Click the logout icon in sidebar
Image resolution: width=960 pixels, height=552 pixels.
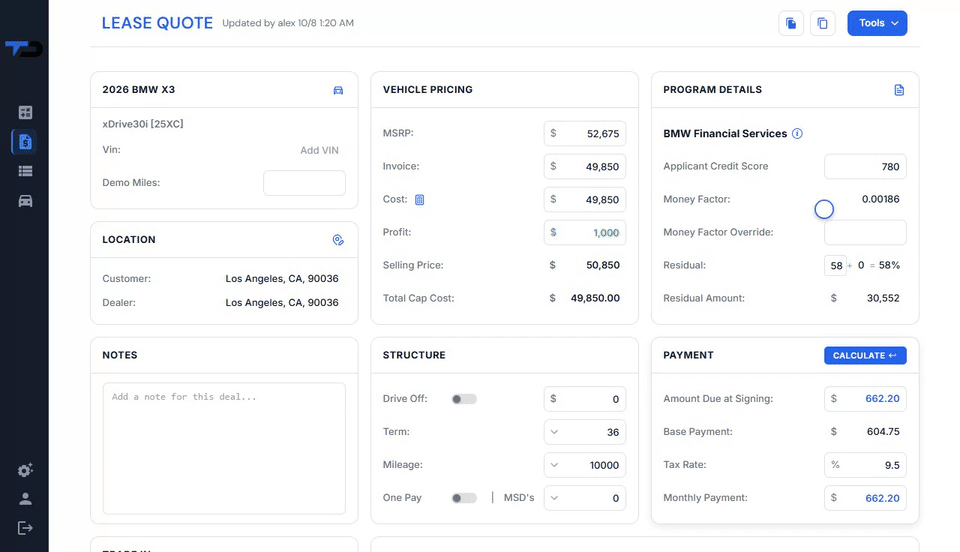[25, 528]
